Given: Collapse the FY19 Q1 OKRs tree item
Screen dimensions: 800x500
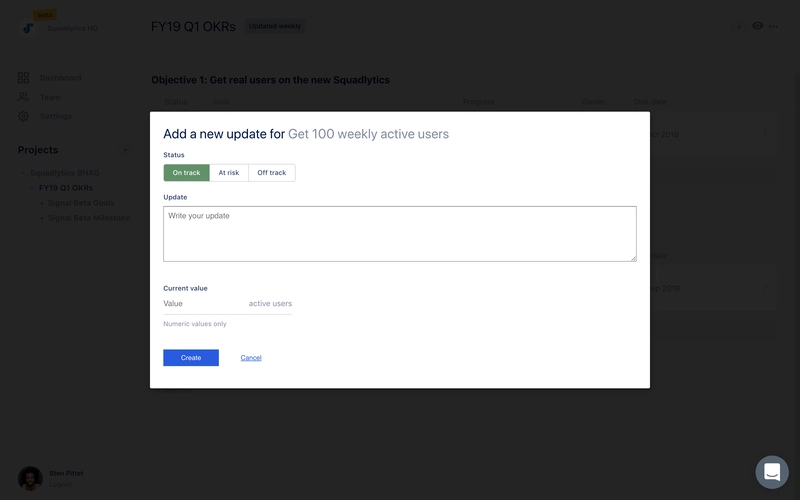Looking at the screenshot, I should (x=31, y=188).
